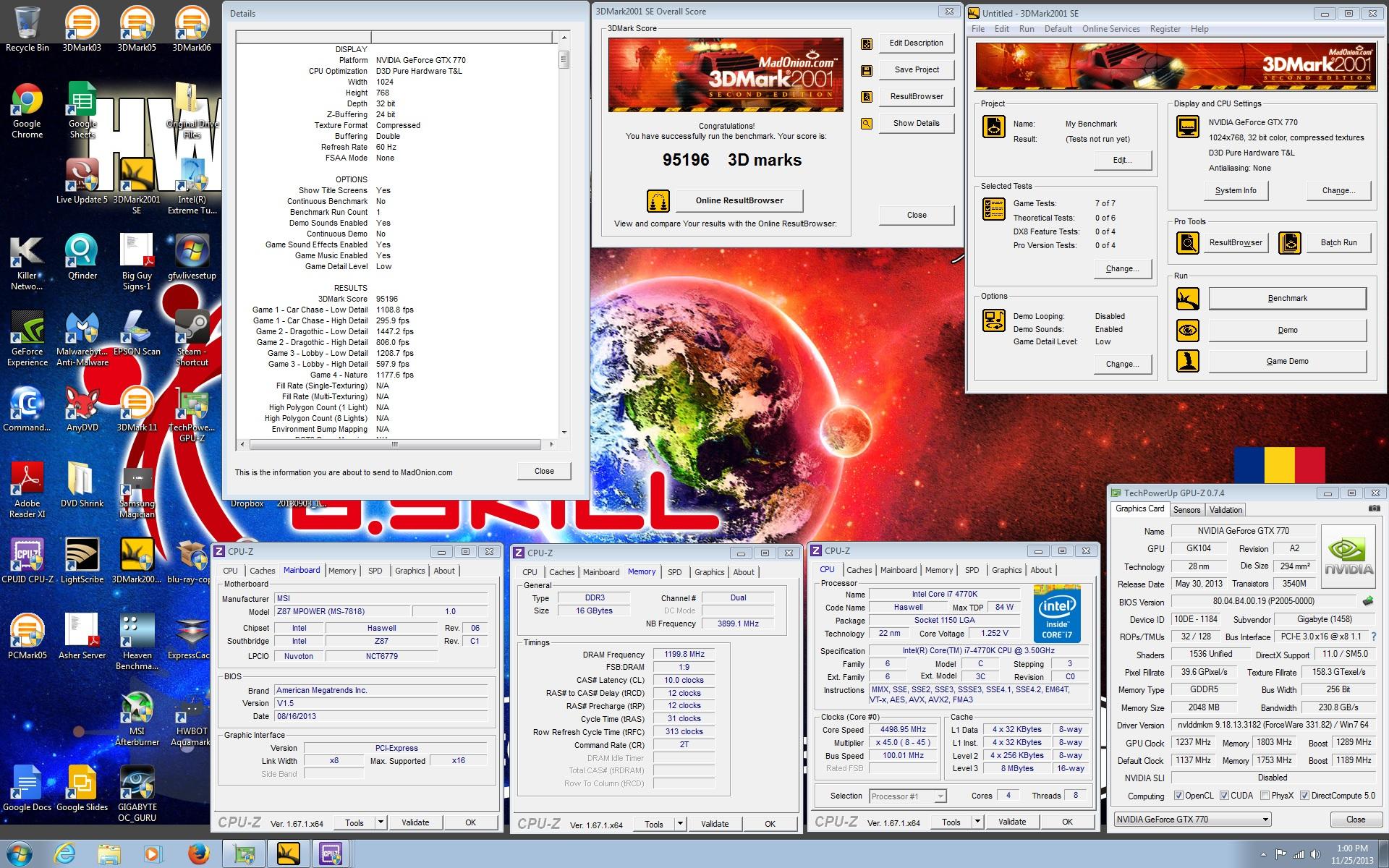Close the Details window with the Close button
Screen dimensions: 1389x868
544,471
